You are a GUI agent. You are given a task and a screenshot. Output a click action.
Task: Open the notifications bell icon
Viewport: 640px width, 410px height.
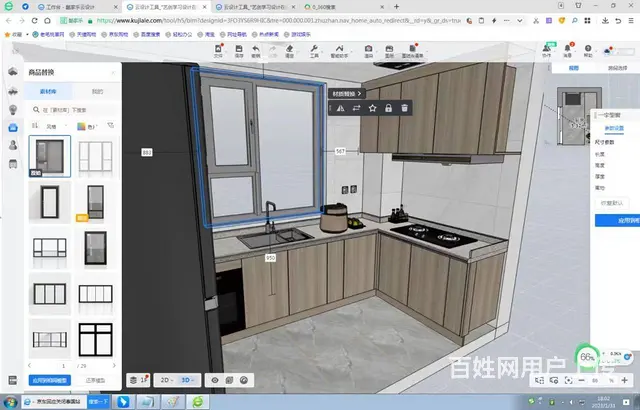(x=567, y=51)
